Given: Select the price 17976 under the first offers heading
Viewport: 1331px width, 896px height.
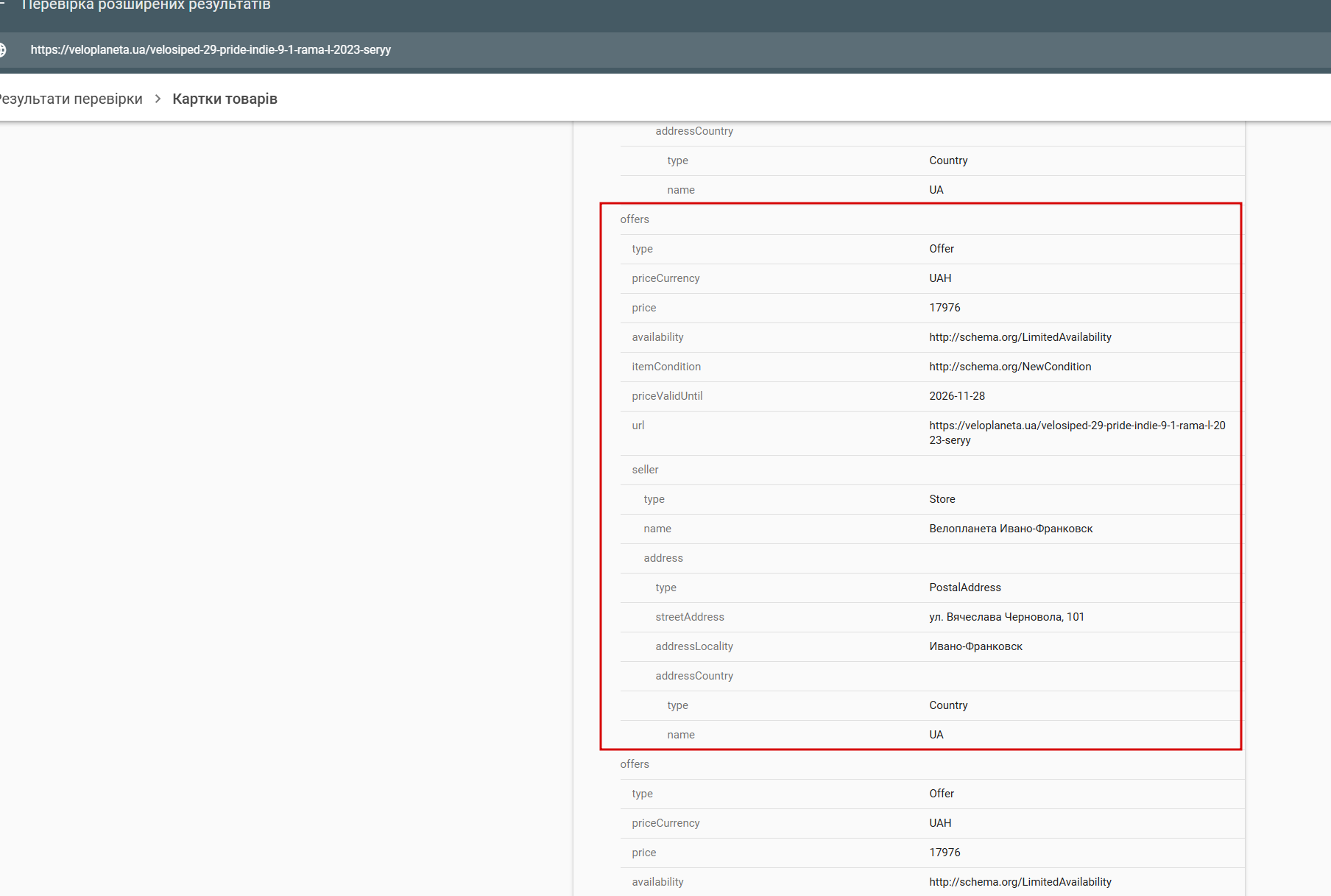Looking at the screenshot, I should (x=945, y=308).
